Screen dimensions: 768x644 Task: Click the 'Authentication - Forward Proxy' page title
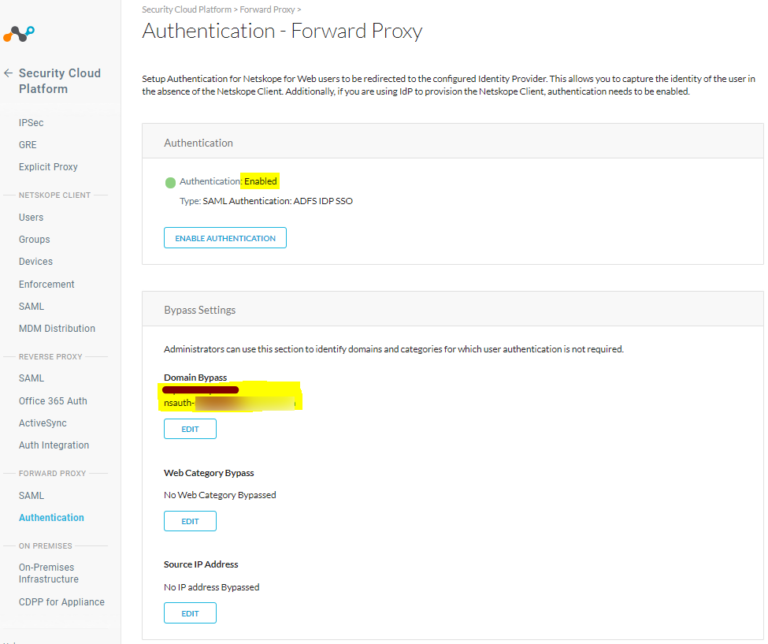click(x=282, y=31)
